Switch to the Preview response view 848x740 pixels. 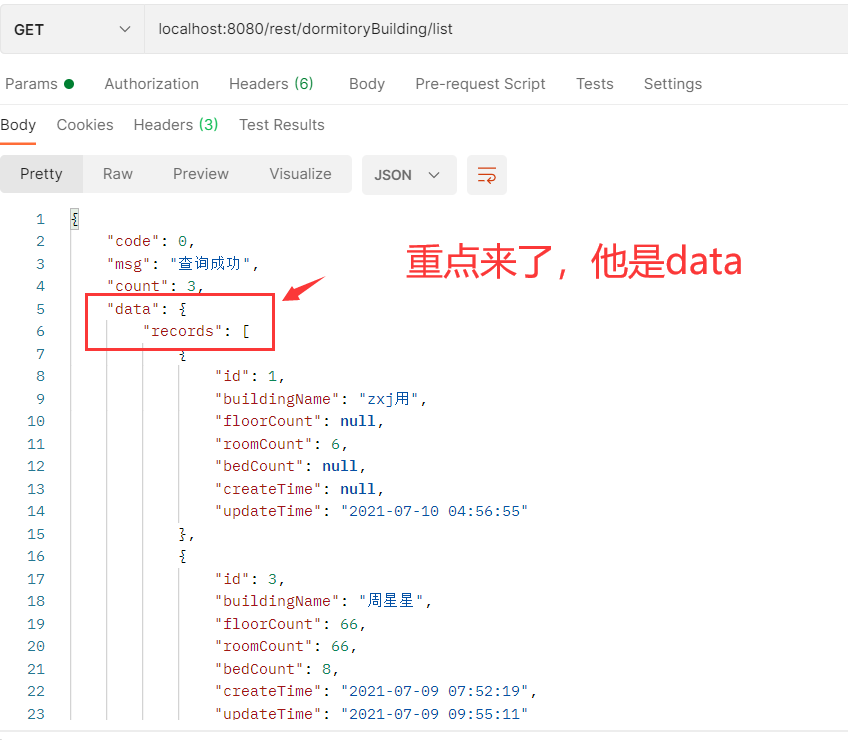point(200,174)
